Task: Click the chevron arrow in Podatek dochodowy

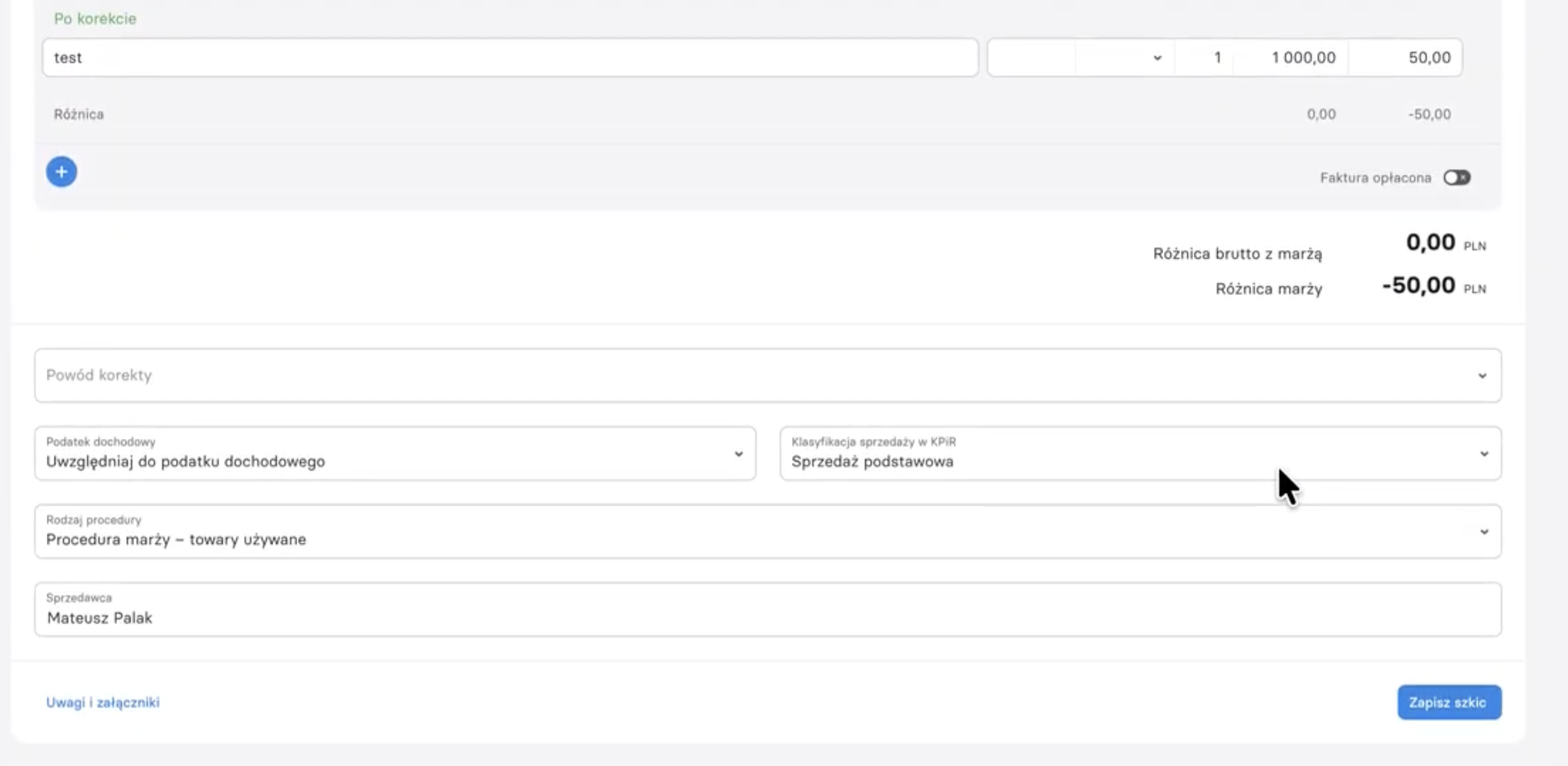Action: [738, 453]
